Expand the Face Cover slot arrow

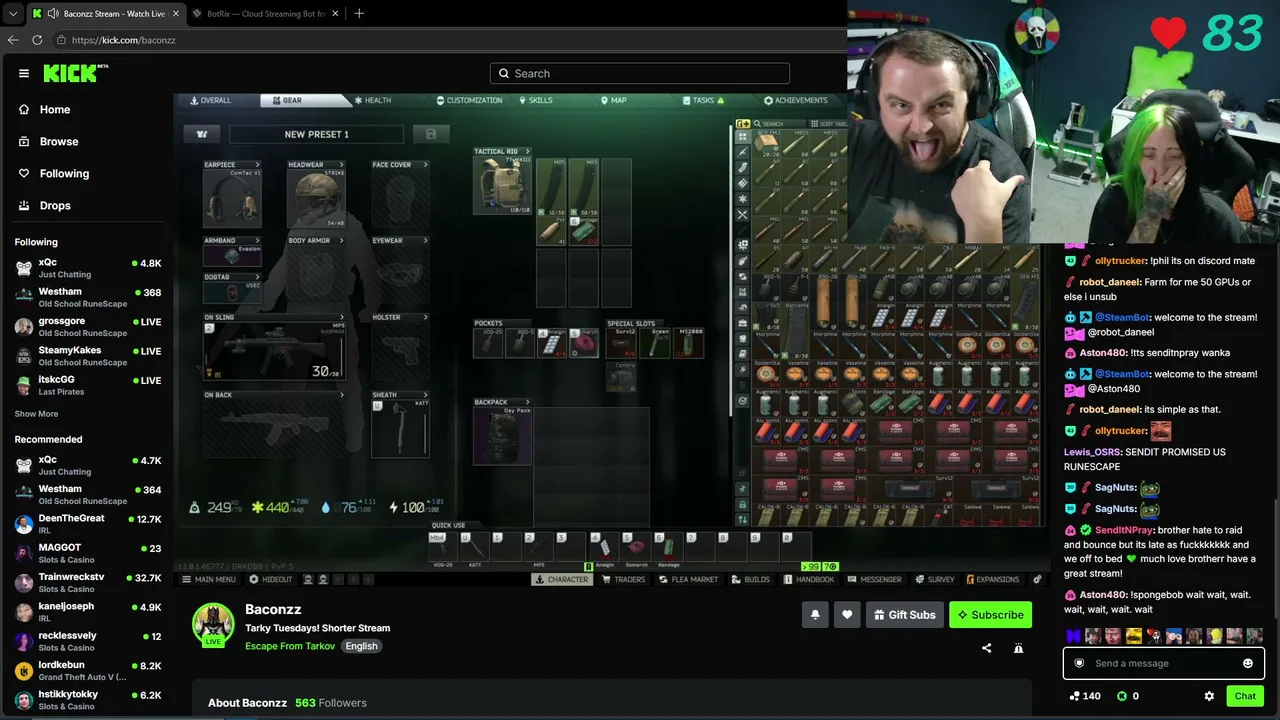(425, 165)
